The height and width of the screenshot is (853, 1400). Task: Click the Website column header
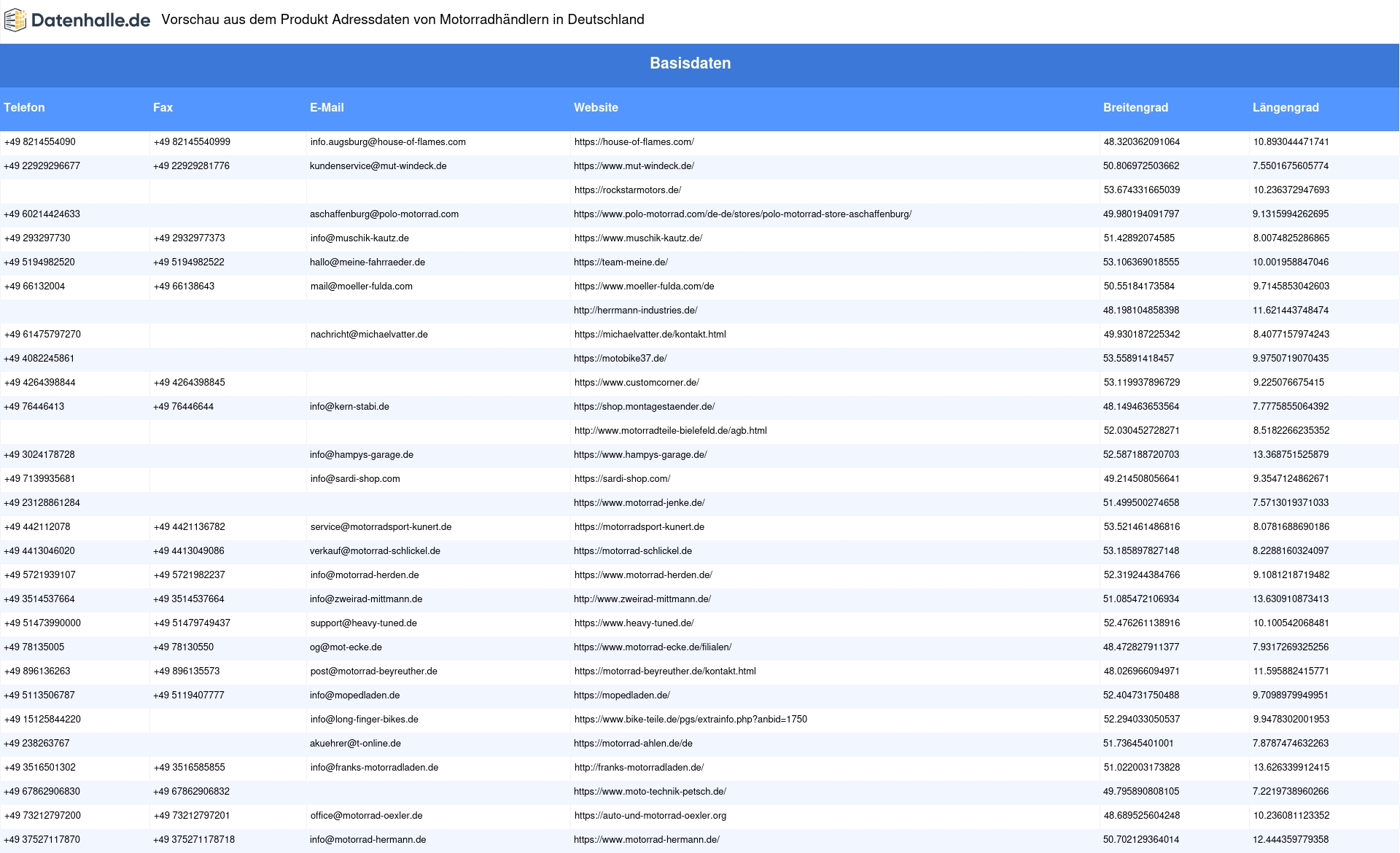(x=596, y=107)
